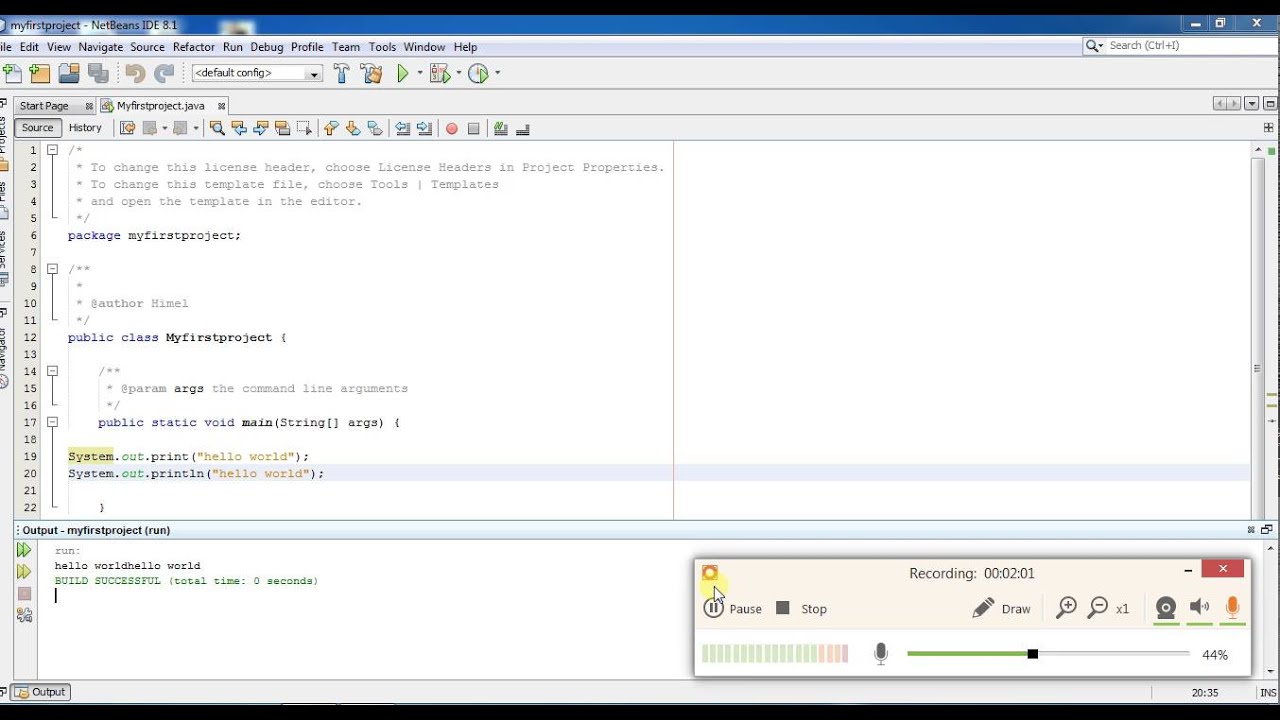This screenshot has height=720, width=1280.
Task: Click code line 20 println statement
Action: (196, 474)
